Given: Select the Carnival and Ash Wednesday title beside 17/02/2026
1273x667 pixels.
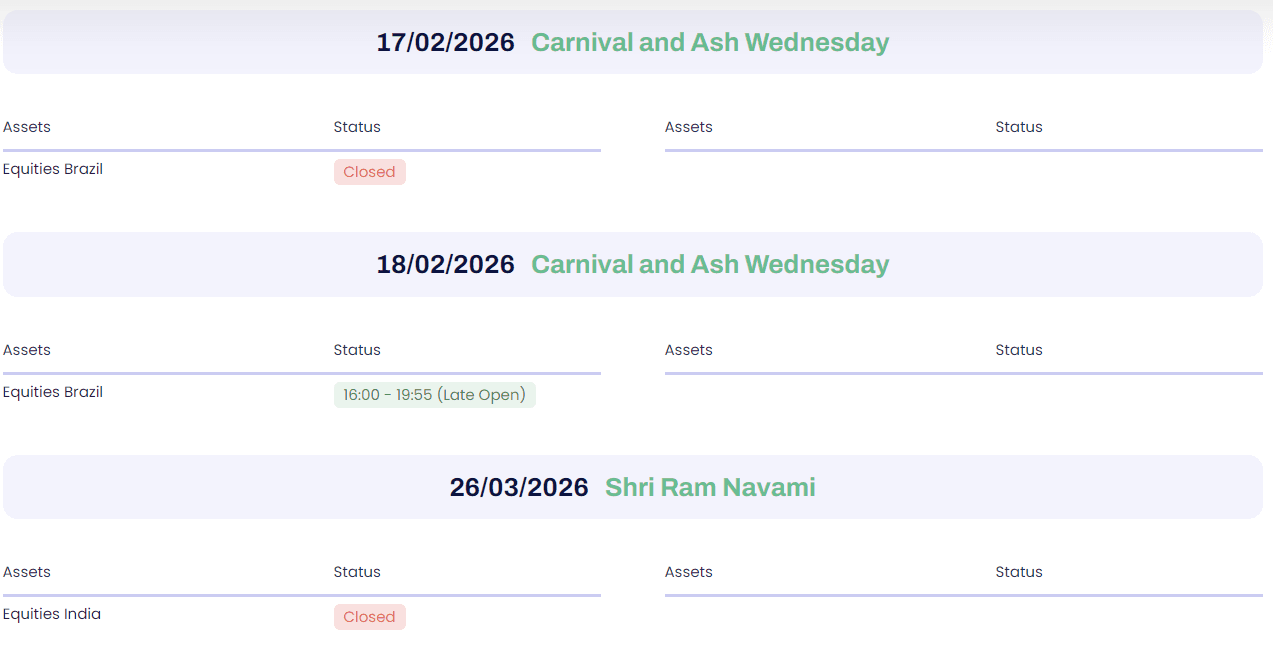Looking at the screenshot, I should click(x=709, y=42).
